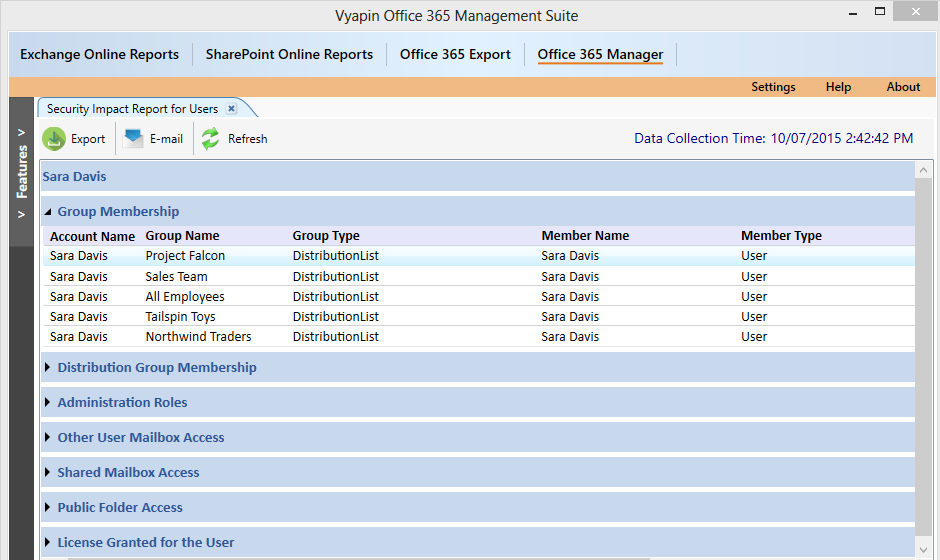
Task: Maximize the Vyapin window
Action: [x=880, y=11]
